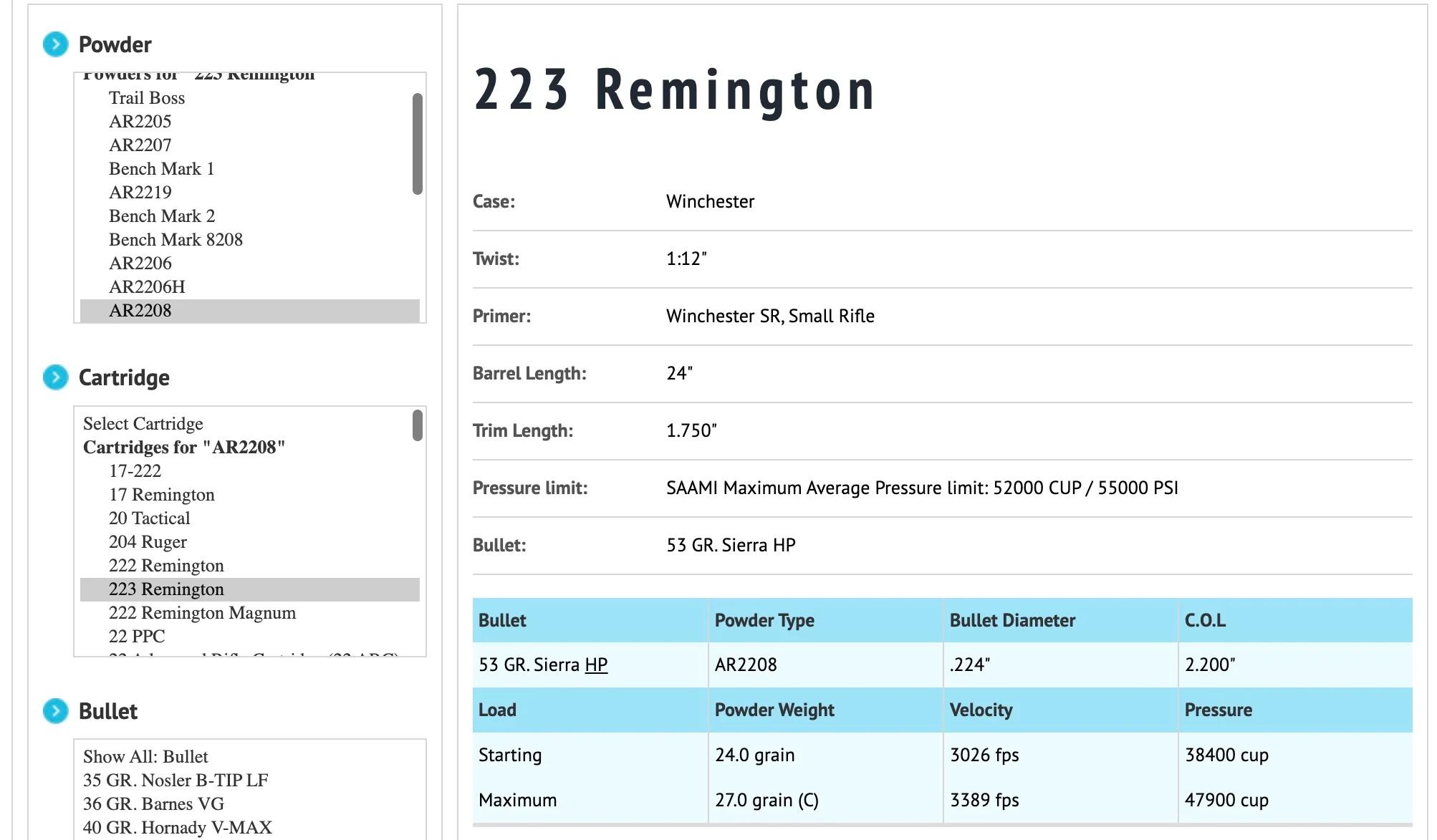Click the blue arrow icon beside Cartridge
This screenshot has height=840, width=1437.
point(55,377)
